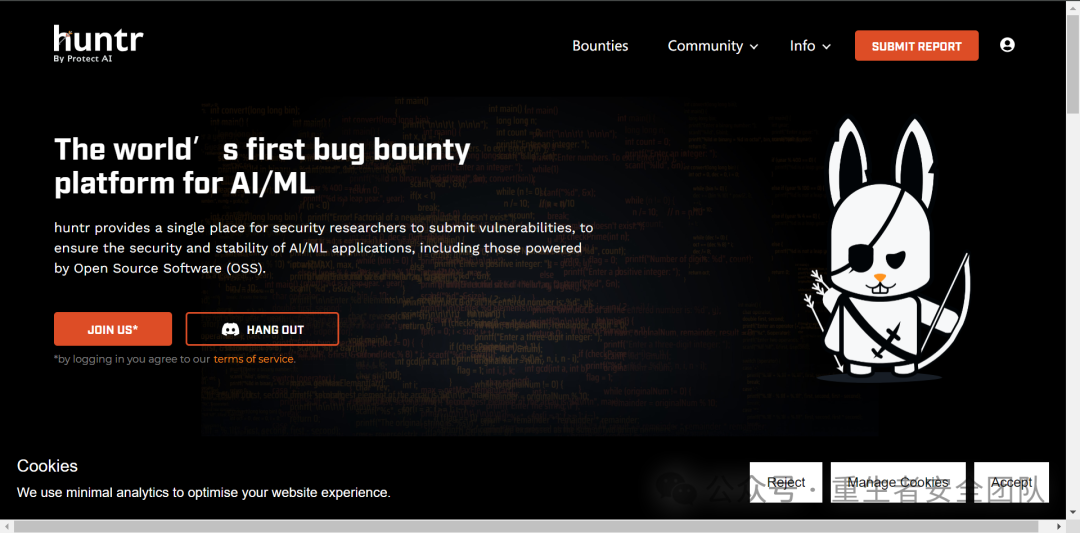Click the vertical scrollbar thumb
This screenshot has width=1080, height=533.
point(1073,62)
